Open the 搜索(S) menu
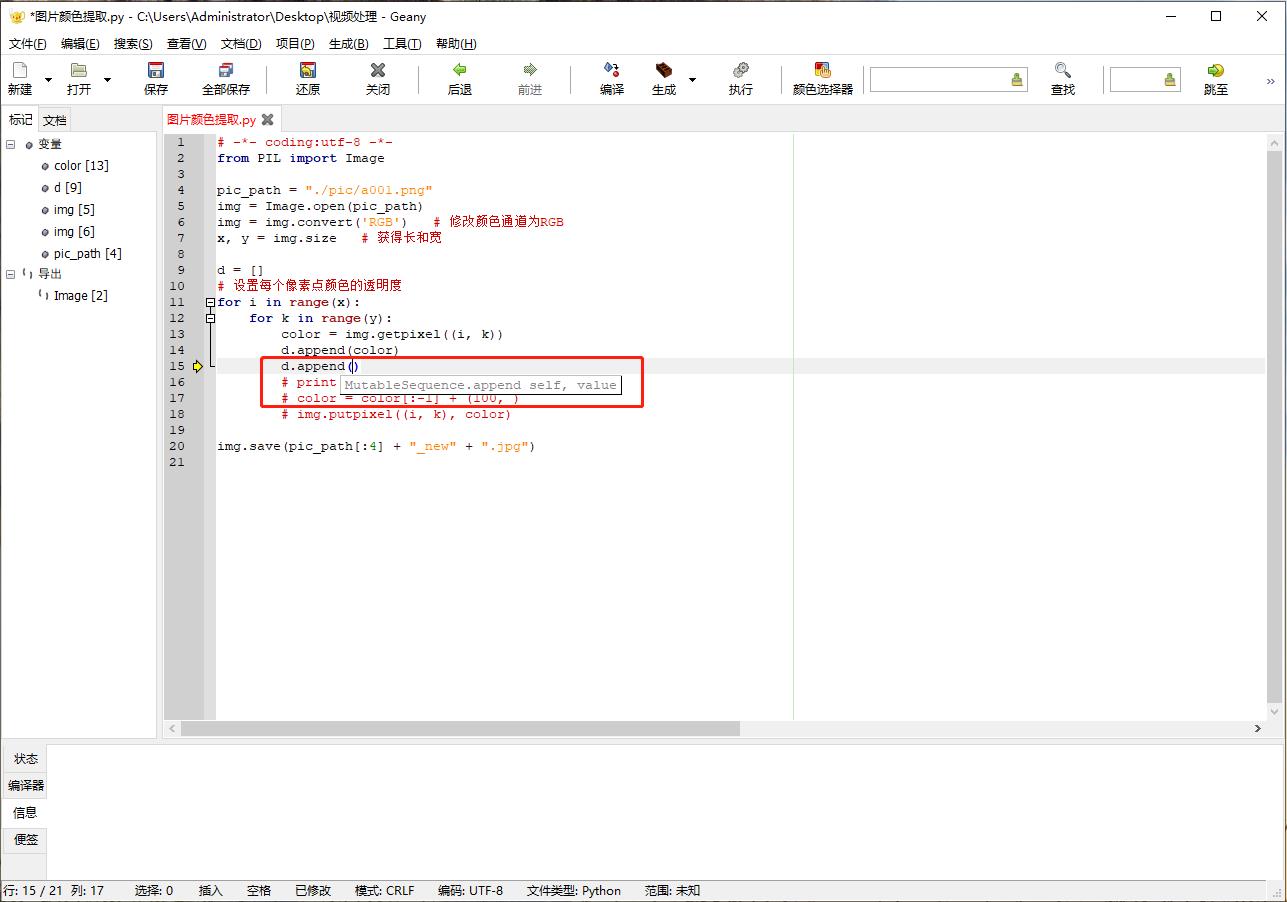The width and height of the screenshot is (1287, 902). (x=133, y=44)
